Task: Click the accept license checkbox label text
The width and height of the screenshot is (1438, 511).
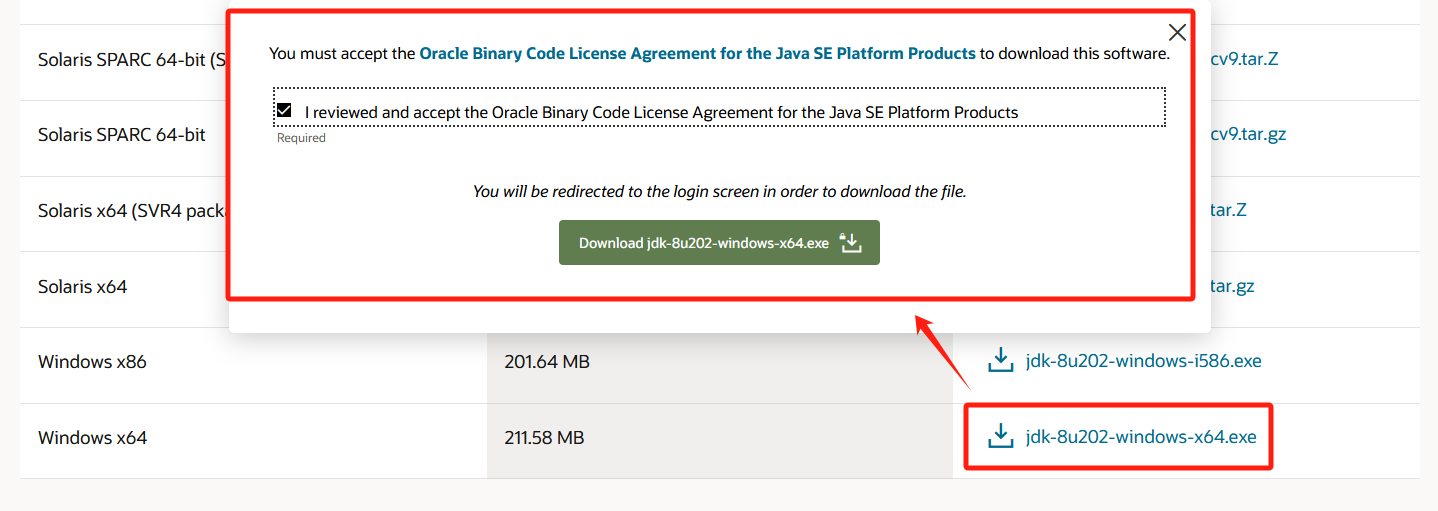Action: (x=661, y=112)
